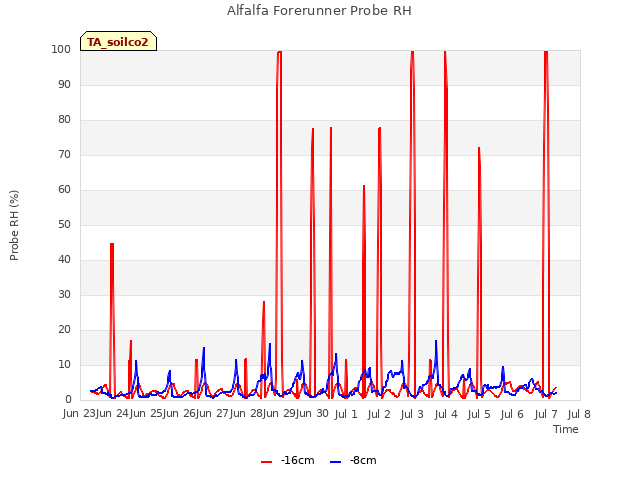Image resolution: width=640 pixels, height=480 pixels.
Task: Click the Jun 27 x-axis tick label
Action: click(x=213, y=414)
